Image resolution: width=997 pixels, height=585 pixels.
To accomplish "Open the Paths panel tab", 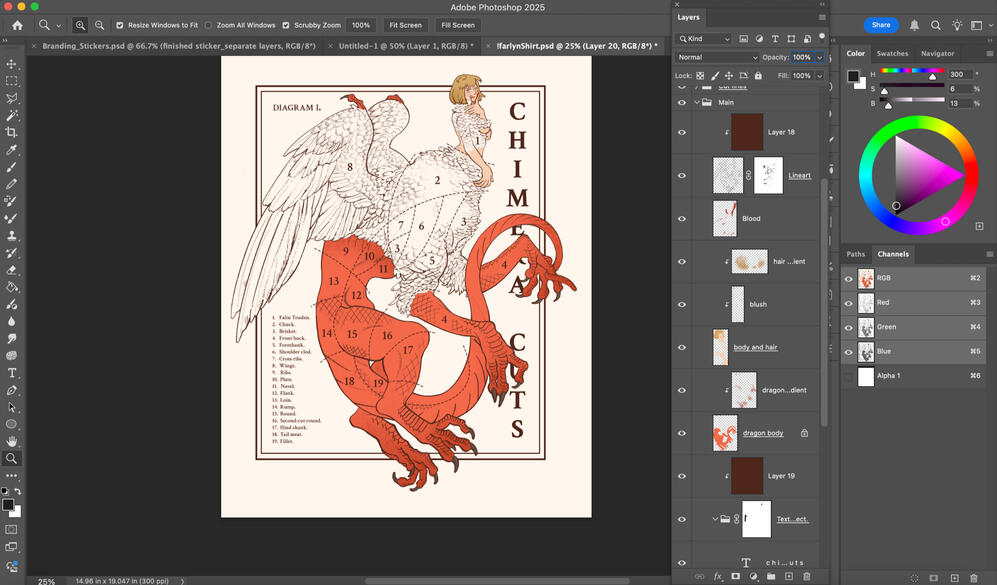I will tap(856, 254).
